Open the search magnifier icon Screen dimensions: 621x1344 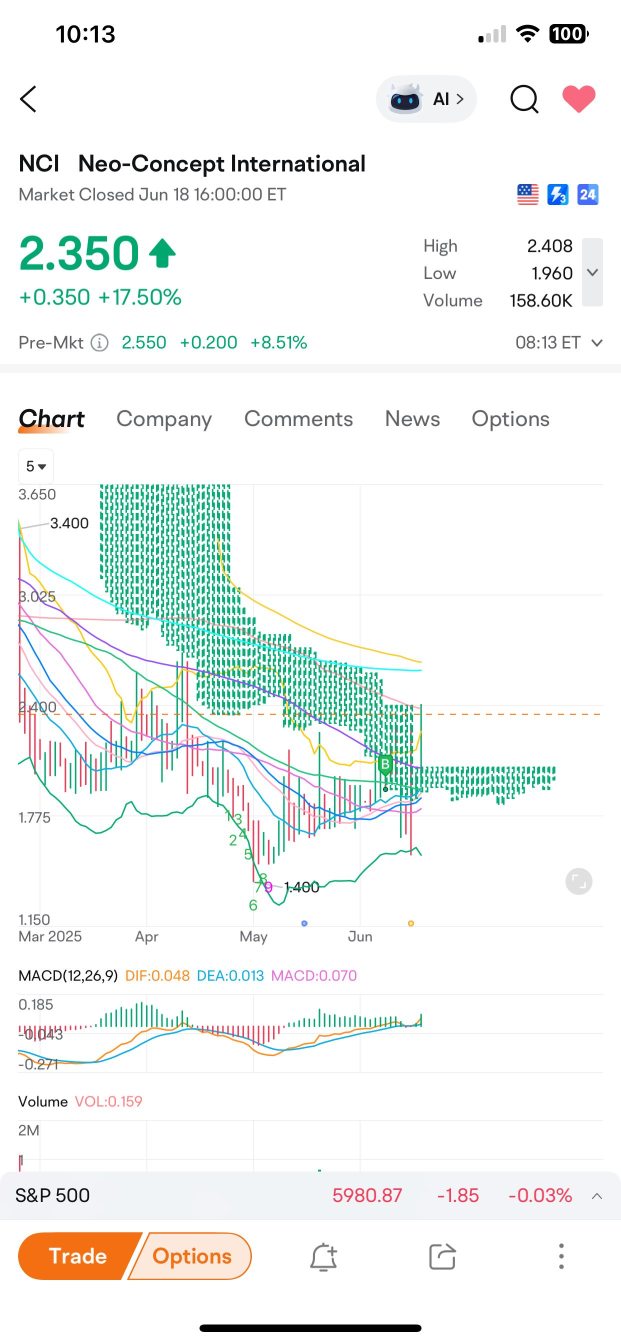coord(524,99)
